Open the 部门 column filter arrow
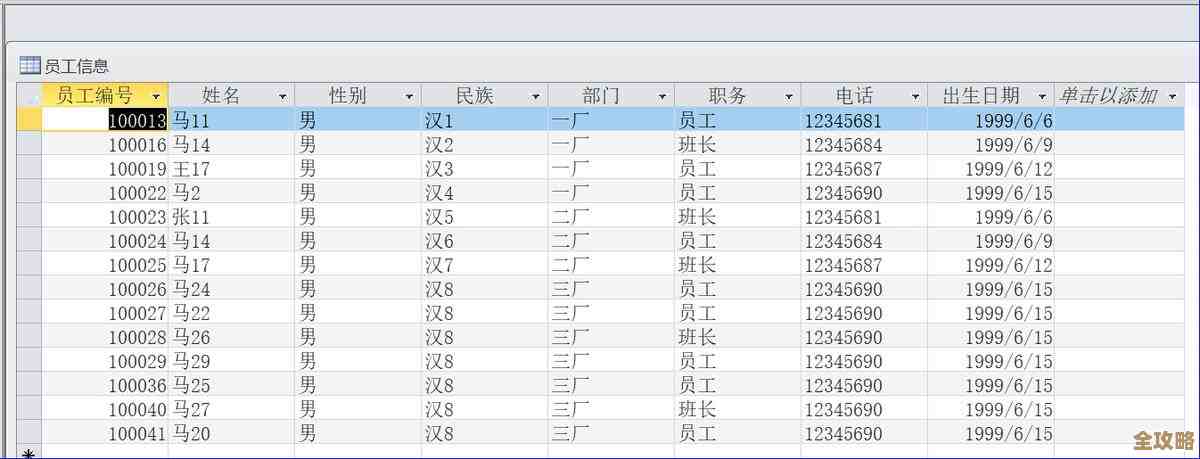The width and height of the screenshot is (1200, 459). 662,96
